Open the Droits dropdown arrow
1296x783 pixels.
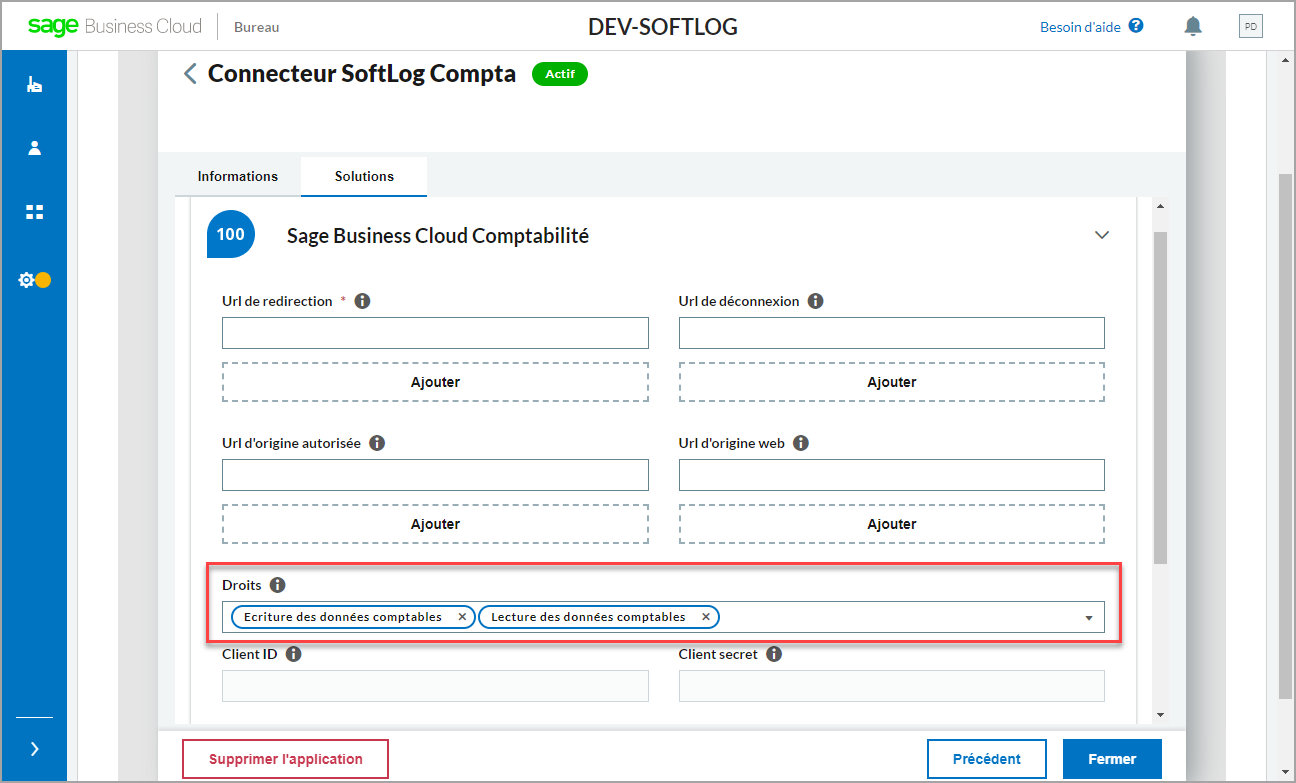tap(1089, 618)
